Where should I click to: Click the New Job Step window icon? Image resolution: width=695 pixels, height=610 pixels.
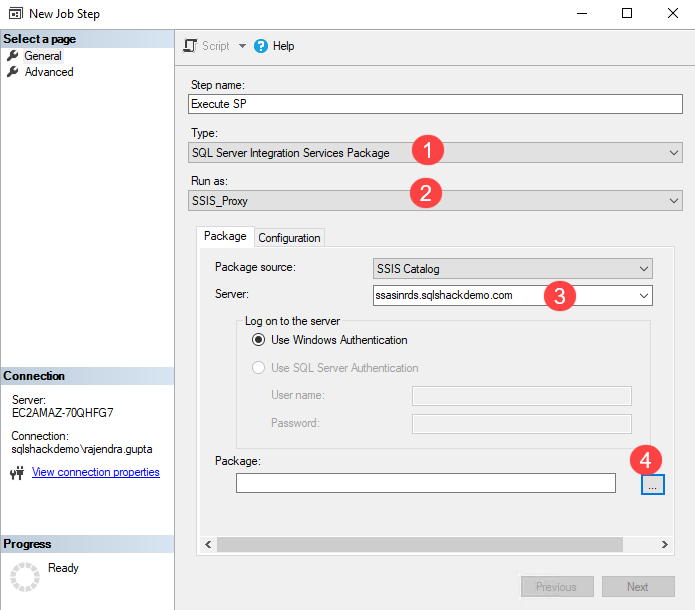tap(16, 13)
